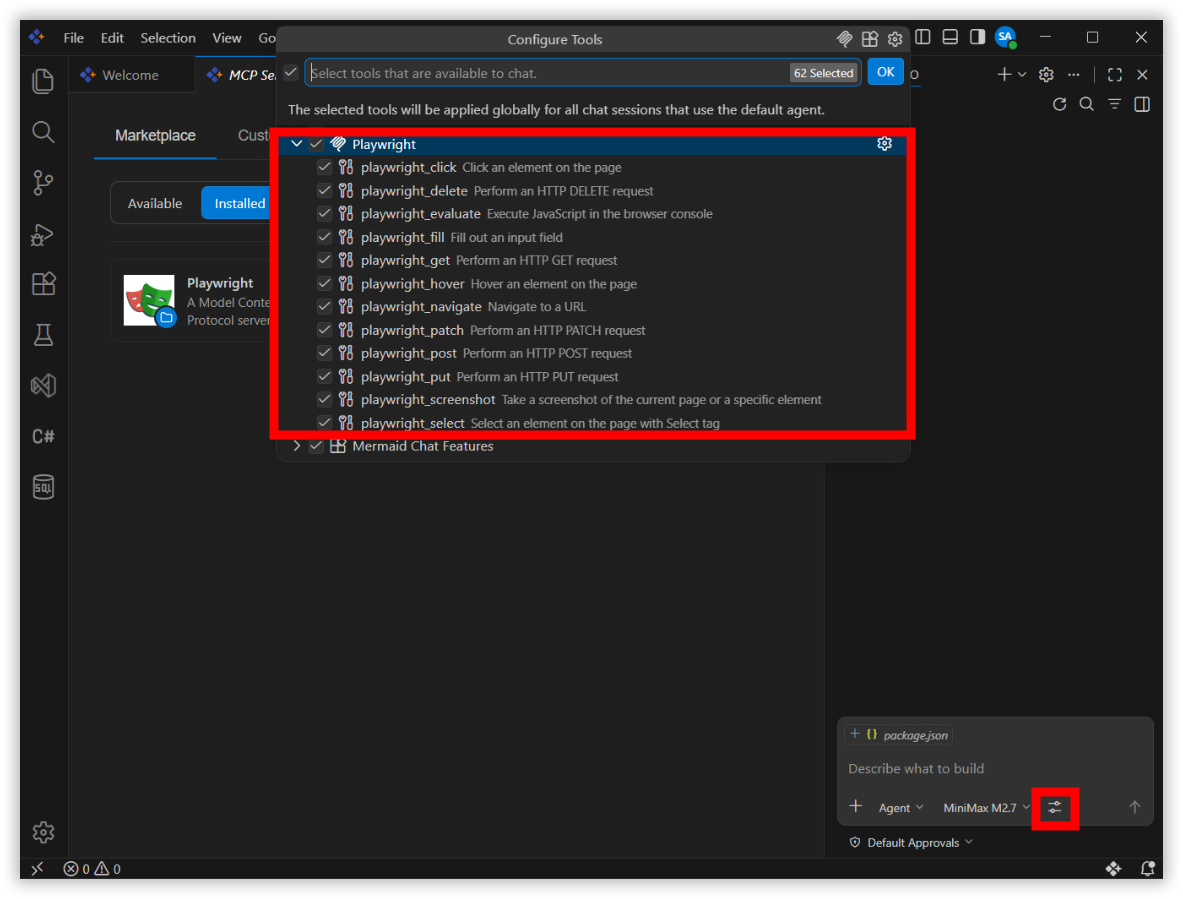Open Source Control view in activity bar

tap(43, 183)
